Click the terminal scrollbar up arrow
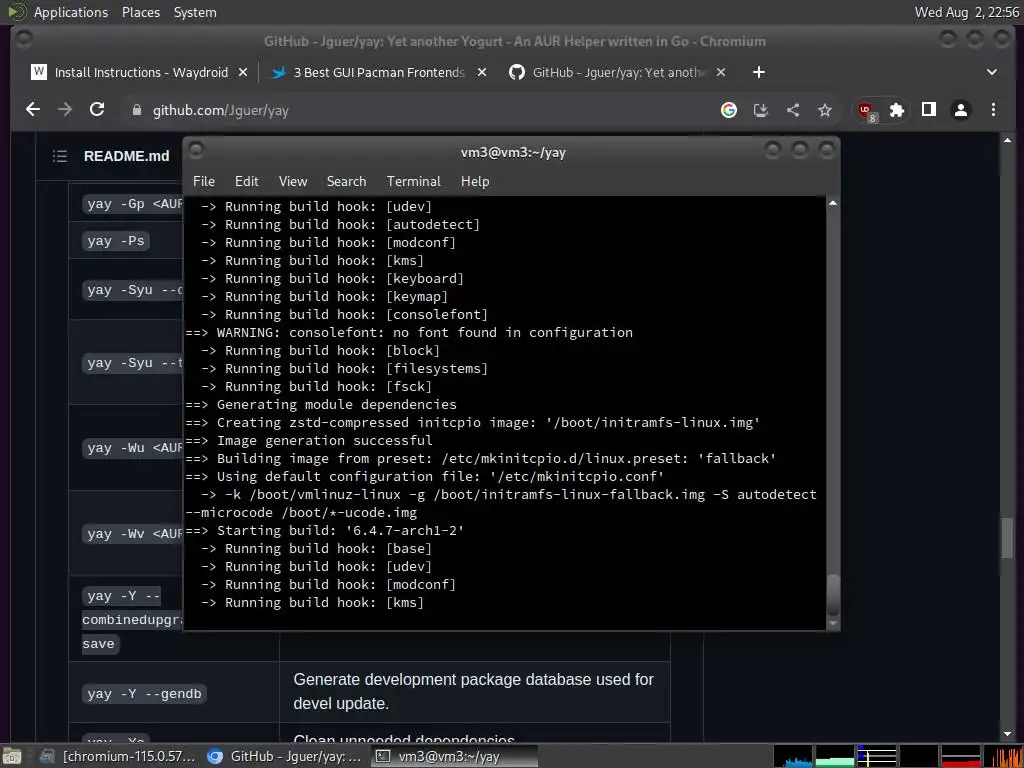 coord(833,204)
